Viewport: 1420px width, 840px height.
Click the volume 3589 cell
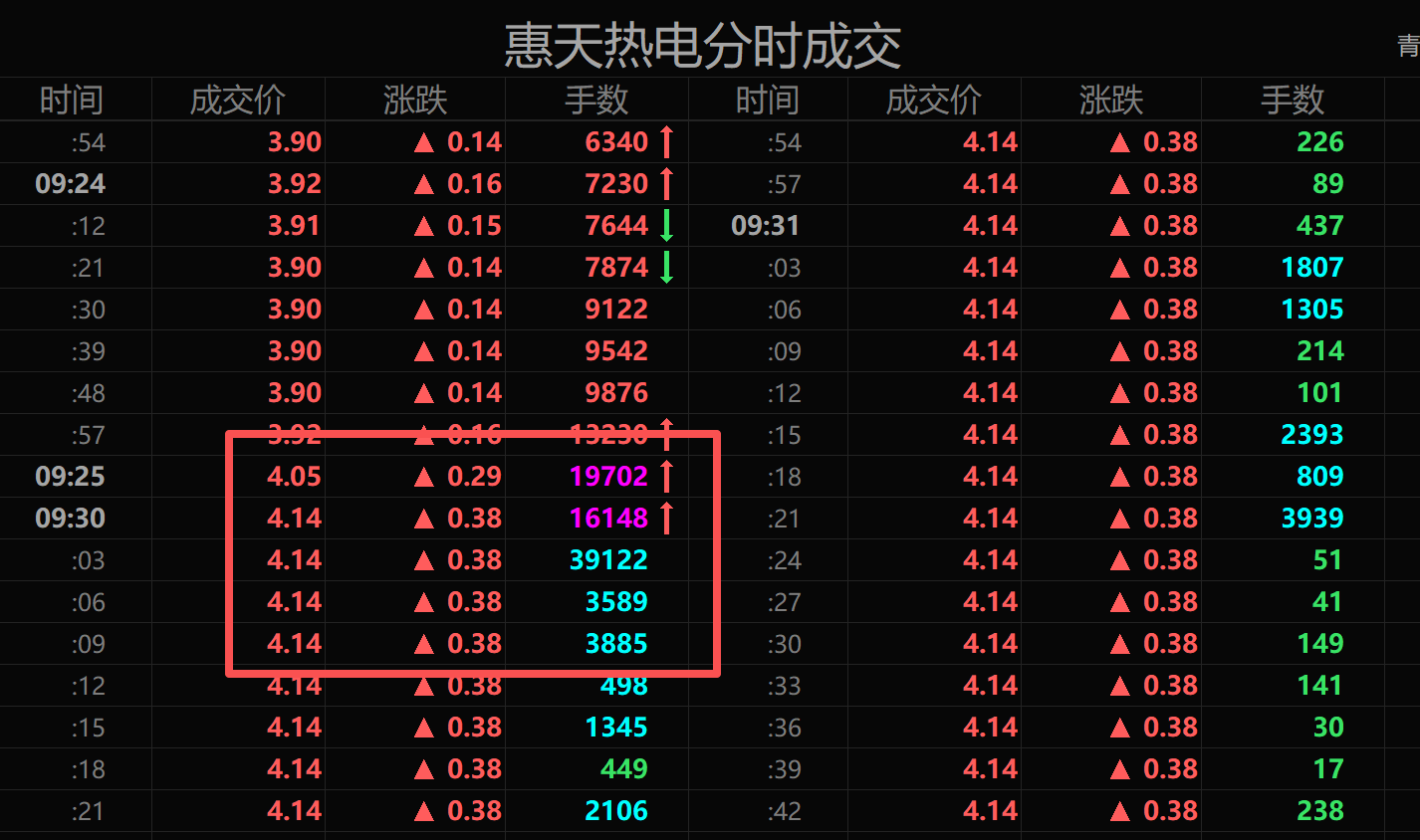click(x=616, y=602)
